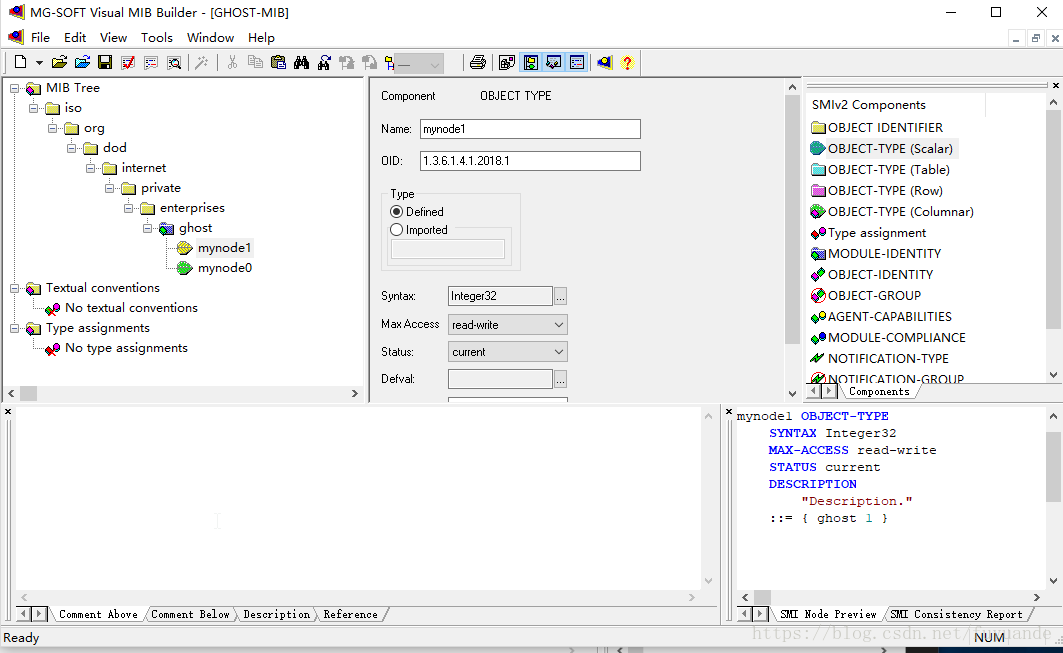The height and width of the screenshot is (653, 1063).
Task: Click the yellow question mark Help icon
Action: (x=627, y=62)
